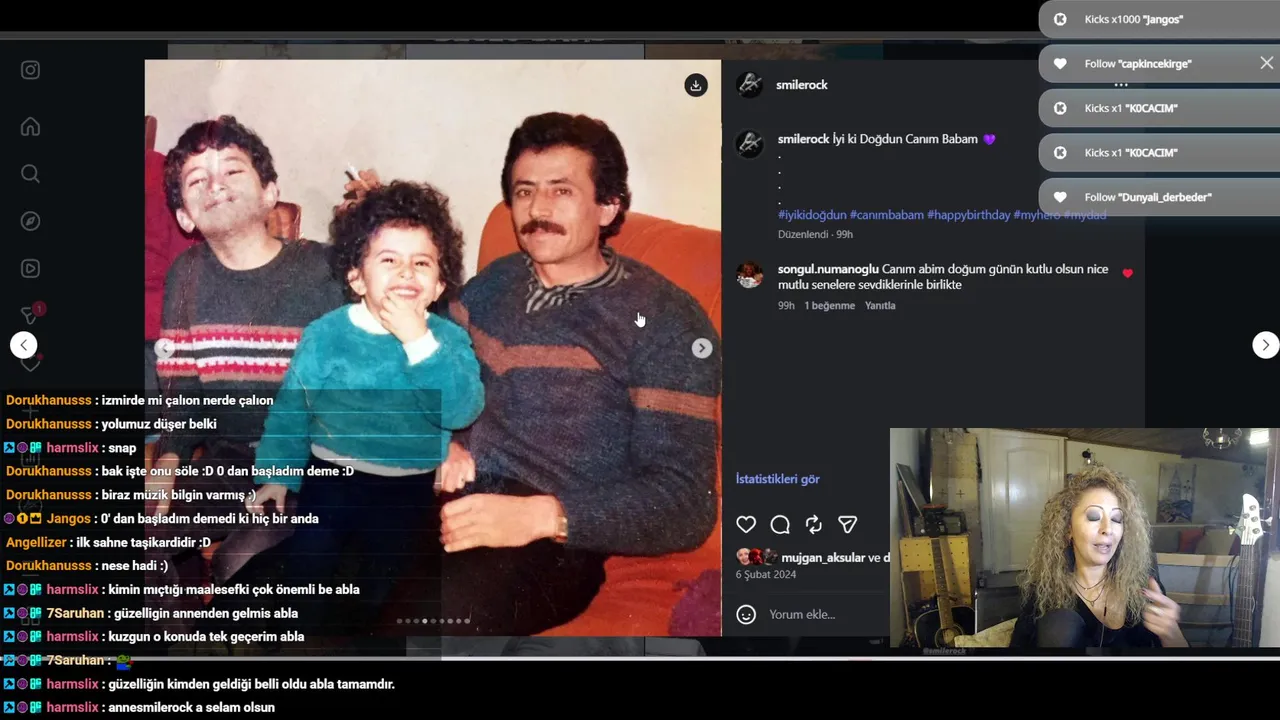This screenshot has width=1280, height=720.
Task: Click Yanıtla to reply to comment
Action: [880, 306]
